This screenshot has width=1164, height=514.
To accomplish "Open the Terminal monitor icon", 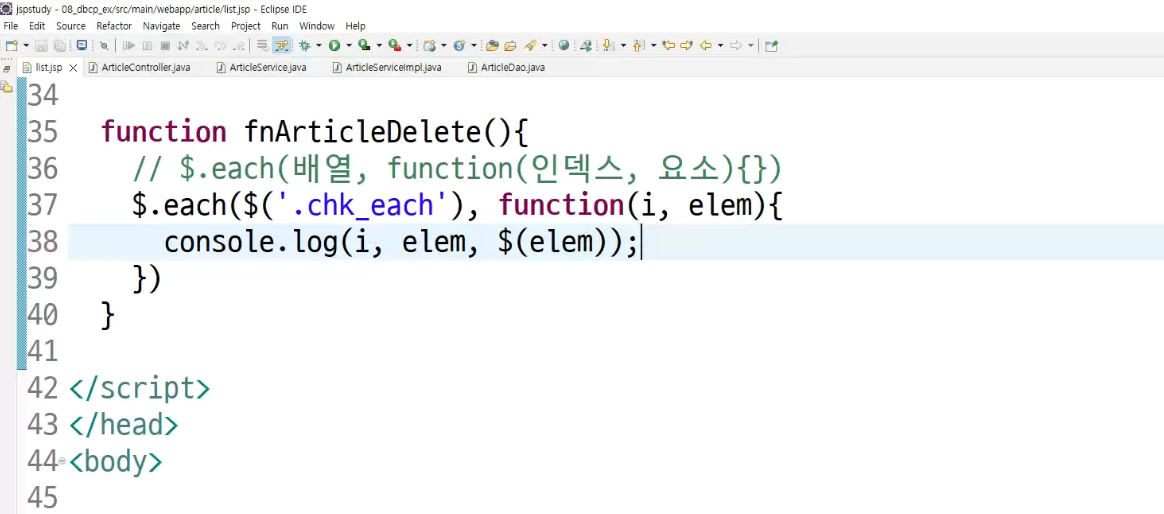I will tap(82, 45).
